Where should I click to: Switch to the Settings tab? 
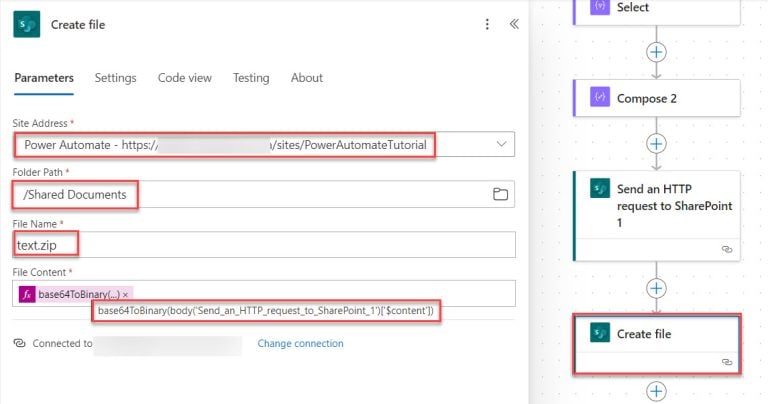tap(116, 78)
